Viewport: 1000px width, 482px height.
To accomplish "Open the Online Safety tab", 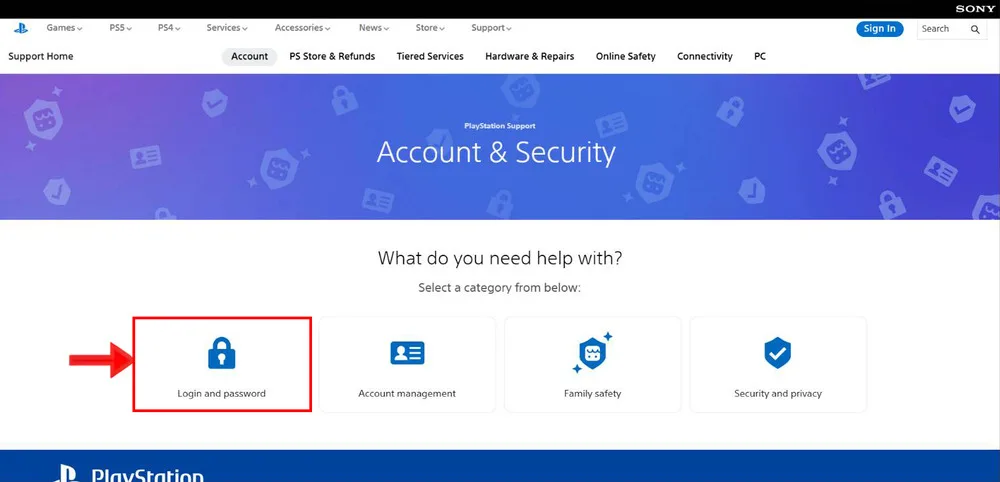I will pos(626,56).
